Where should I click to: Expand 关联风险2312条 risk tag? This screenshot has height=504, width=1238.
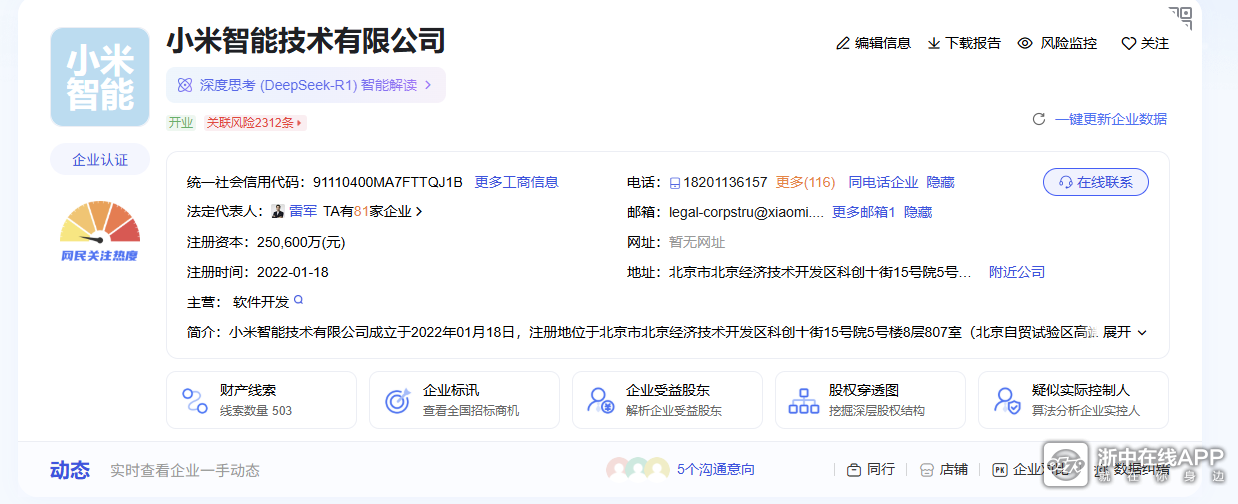pos(256,123)
